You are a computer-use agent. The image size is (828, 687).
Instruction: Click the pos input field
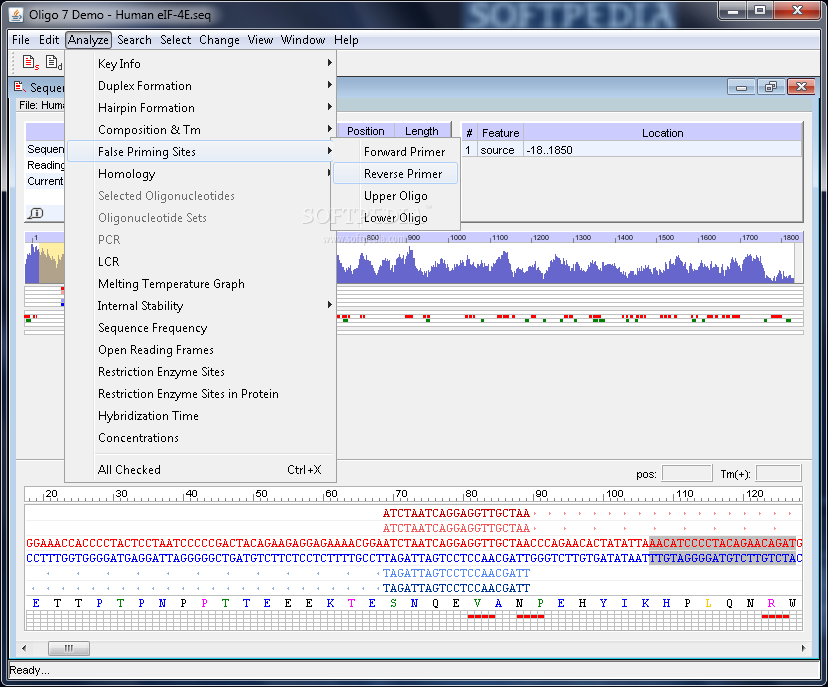coord(686,474)
